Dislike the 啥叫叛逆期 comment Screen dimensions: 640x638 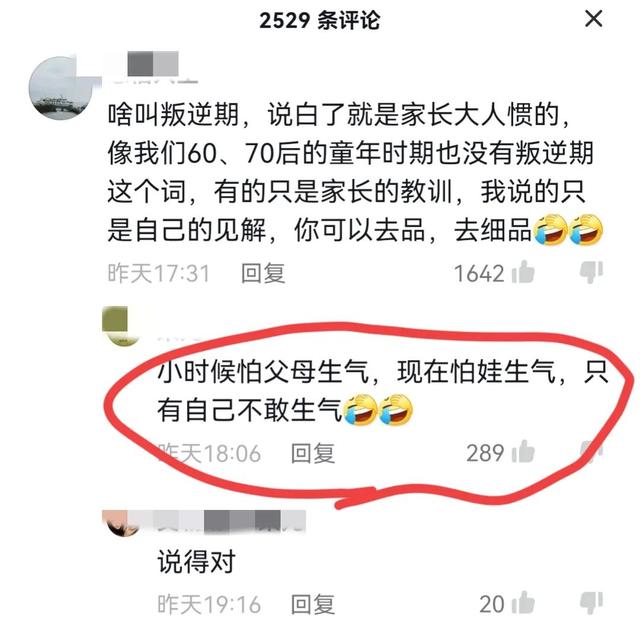pyautogui.click(x=591, y=272)
